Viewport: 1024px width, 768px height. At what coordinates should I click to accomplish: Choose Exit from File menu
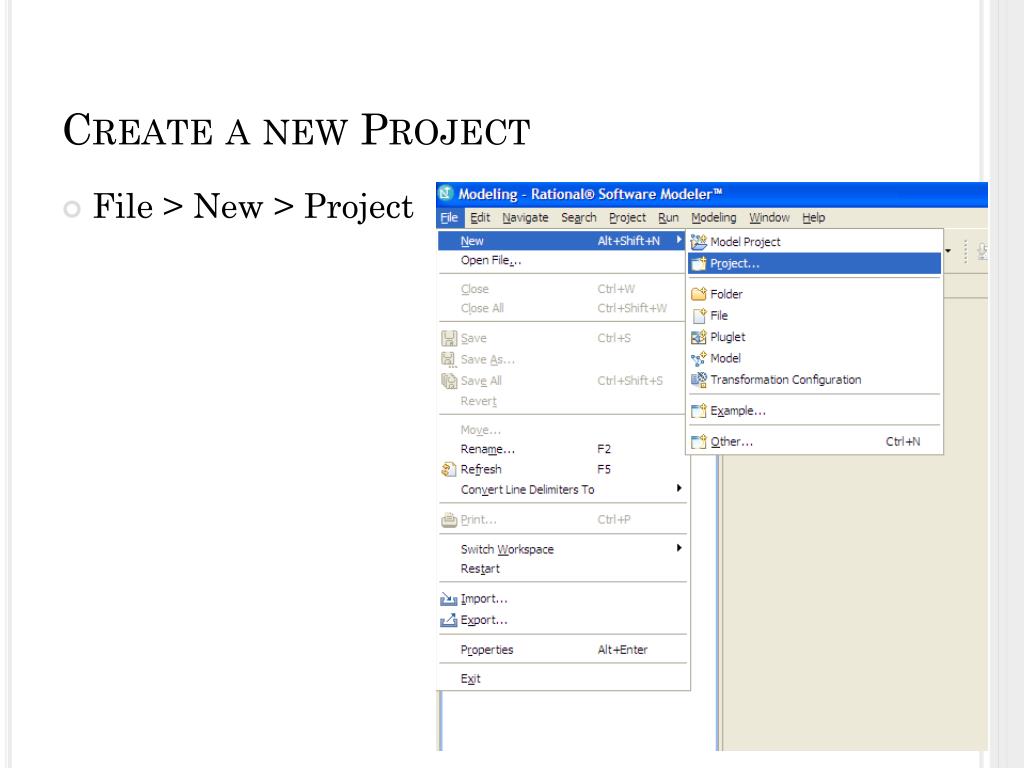pos(562,679)
